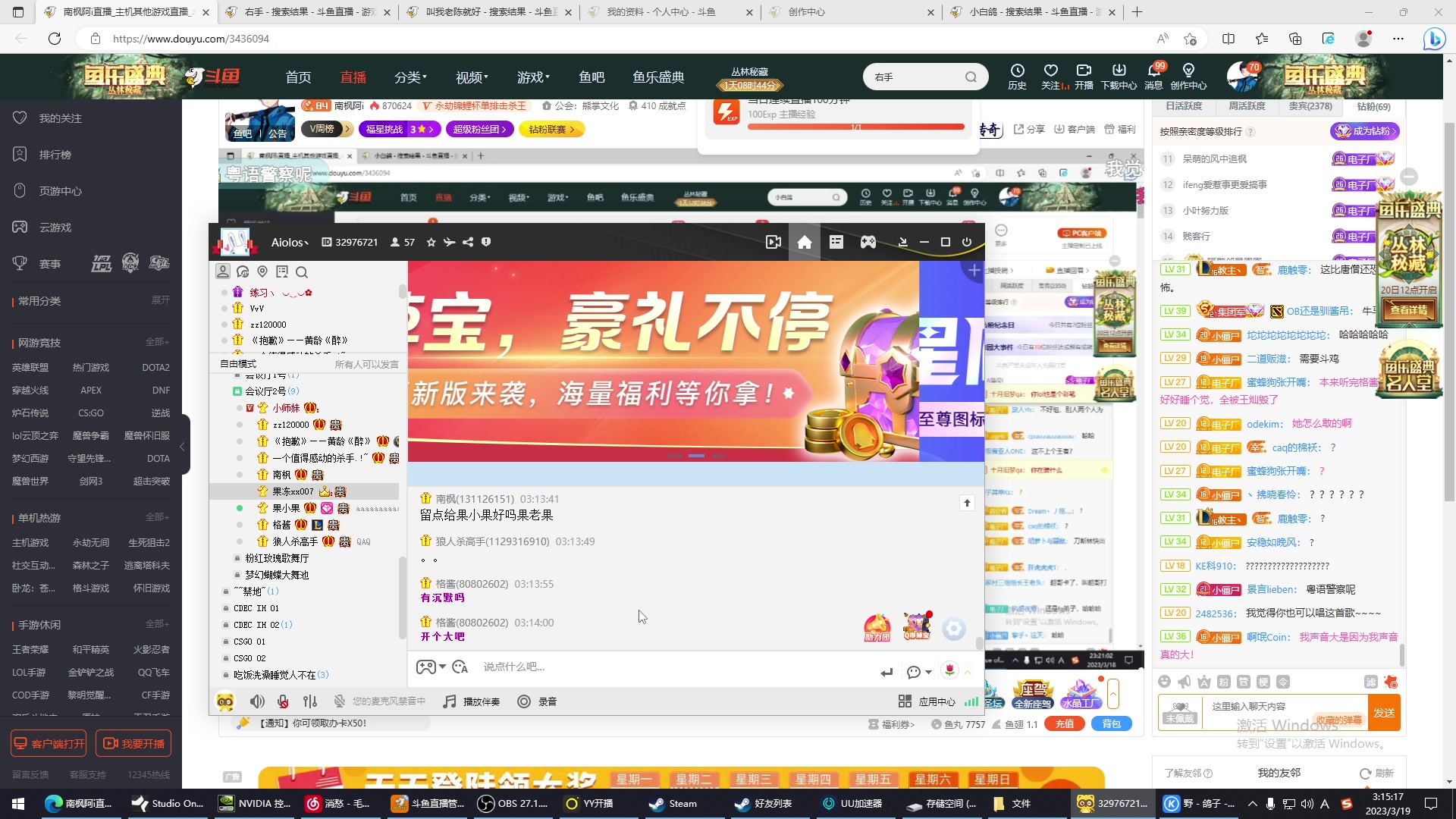This screenshot has height=819, width=1456.
Task: Open the 游戏 dropdown on Douyu
Action: (x=533, y=77)
